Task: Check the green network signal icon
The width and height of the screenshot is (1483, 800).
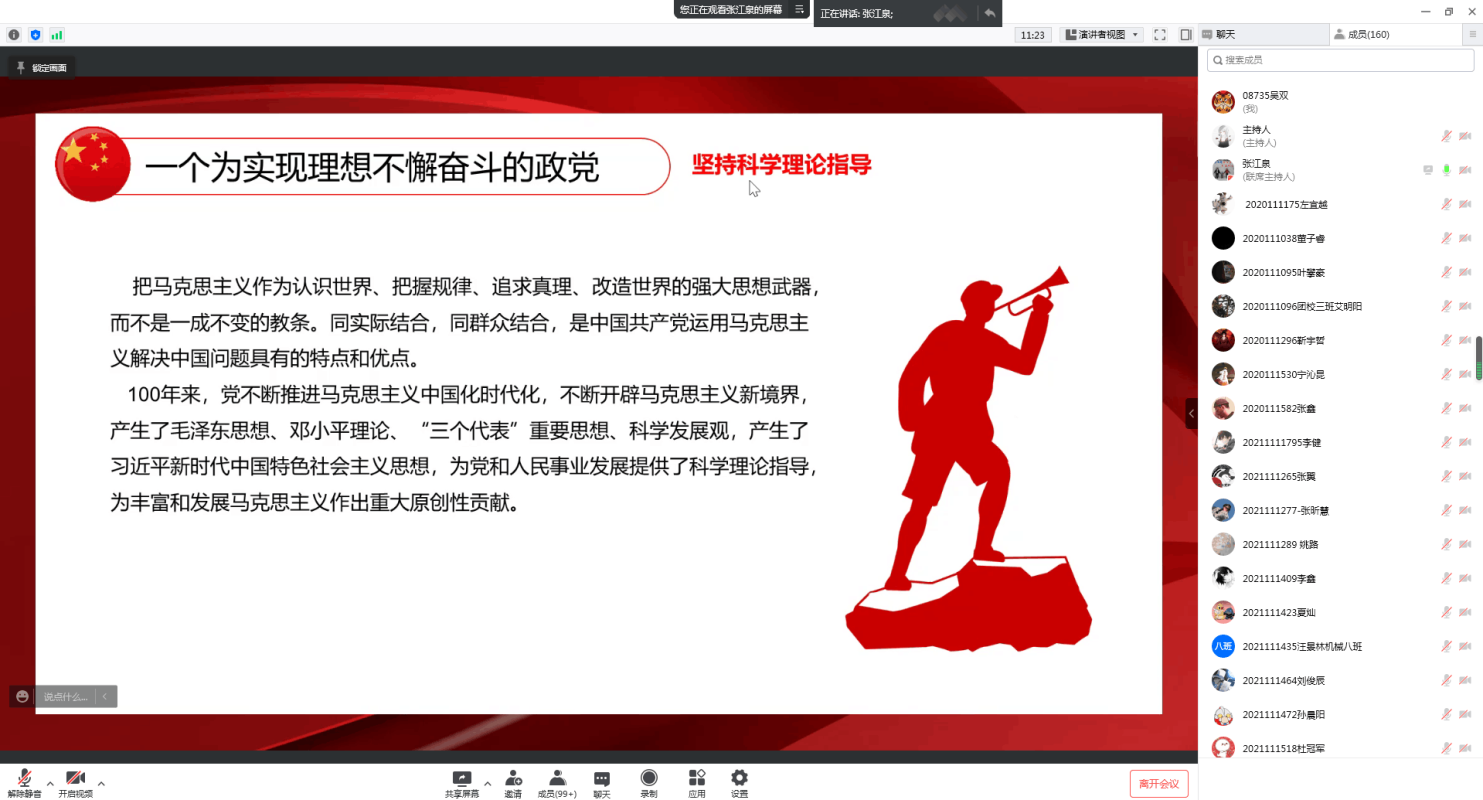Action: [57, 35]
